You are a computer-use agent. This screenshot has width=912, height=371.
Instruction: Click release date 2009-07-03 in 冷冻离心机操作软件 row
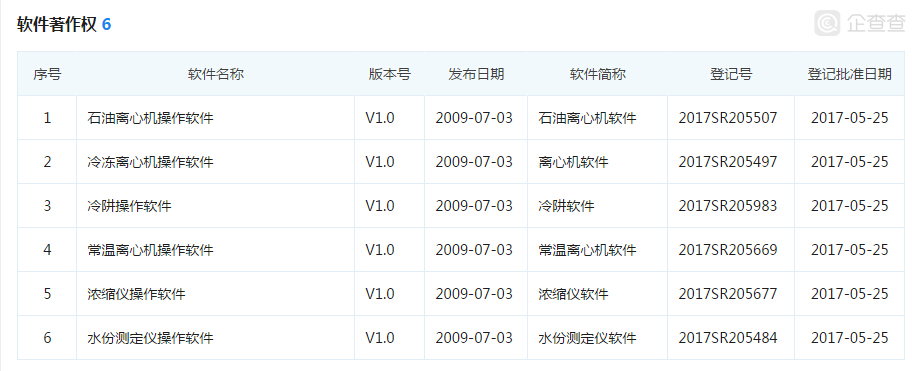click(474, 162)
